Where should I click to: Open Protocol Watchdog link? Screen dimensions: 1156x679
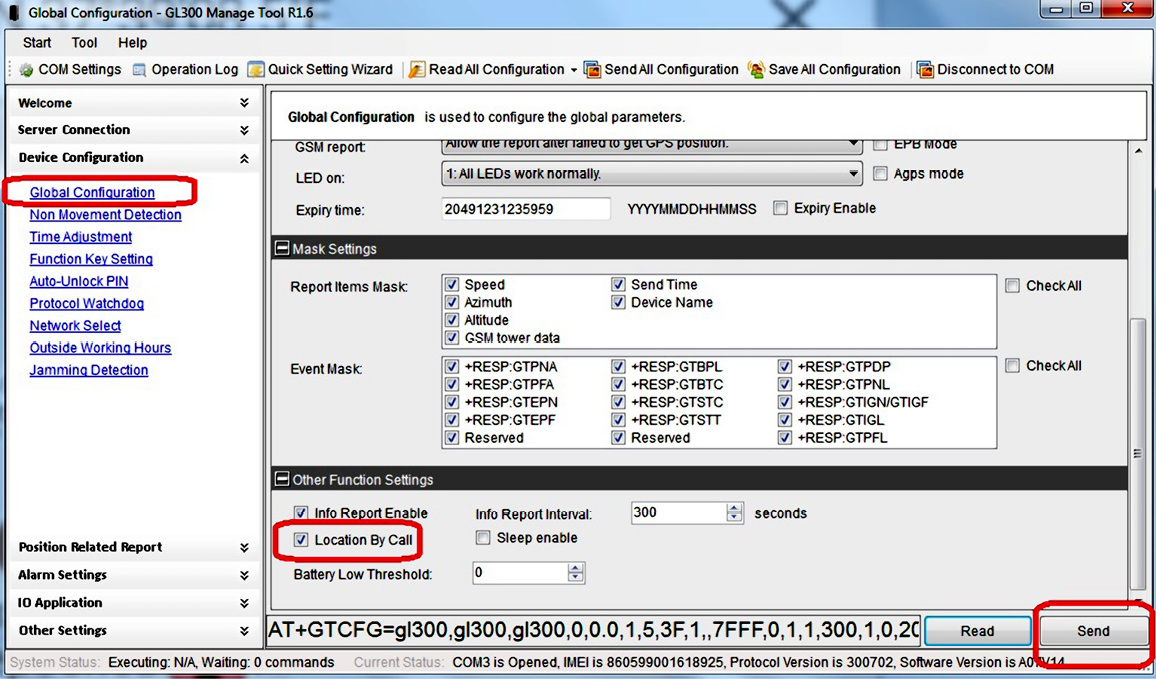[x=87, y=303]
